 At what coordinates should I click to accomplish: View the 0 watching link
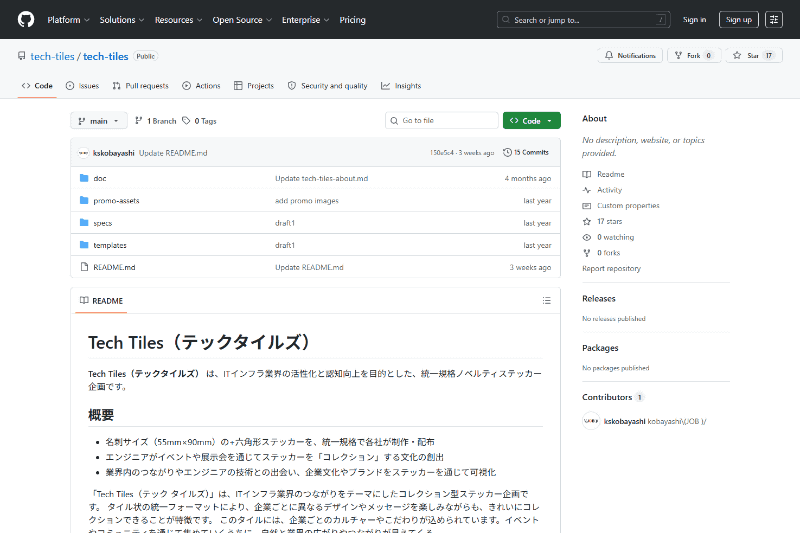tap(608, 237)
